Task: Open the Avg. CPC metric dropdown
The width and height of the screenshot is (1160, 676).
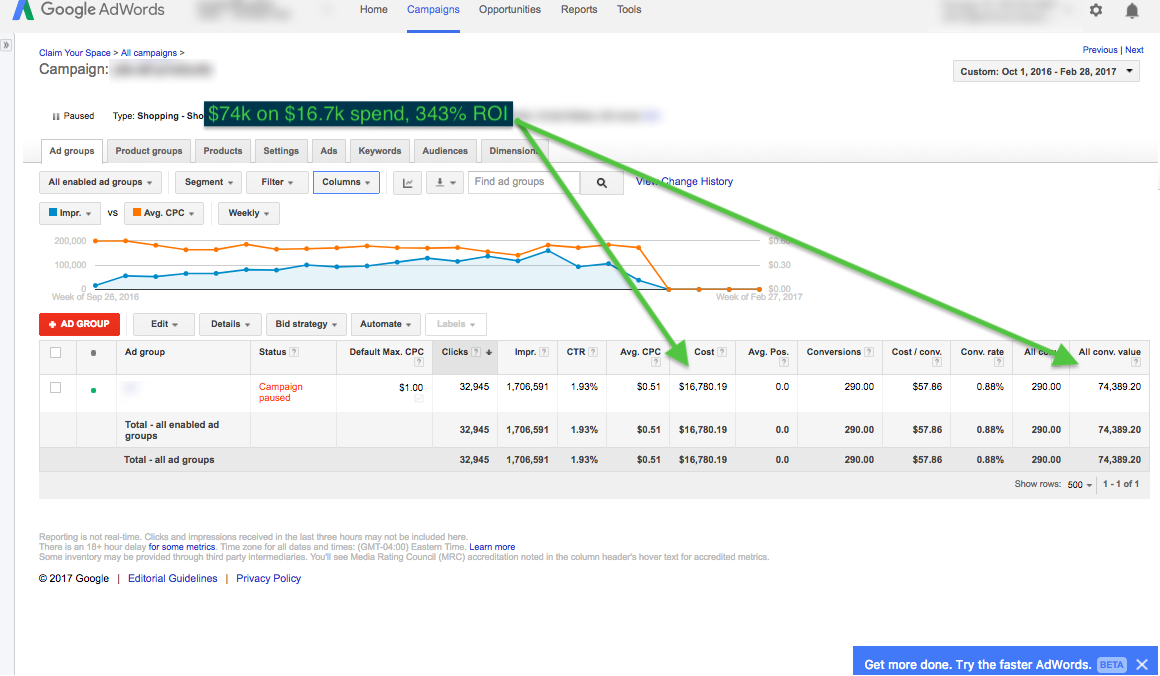Action: pos(164,213)
